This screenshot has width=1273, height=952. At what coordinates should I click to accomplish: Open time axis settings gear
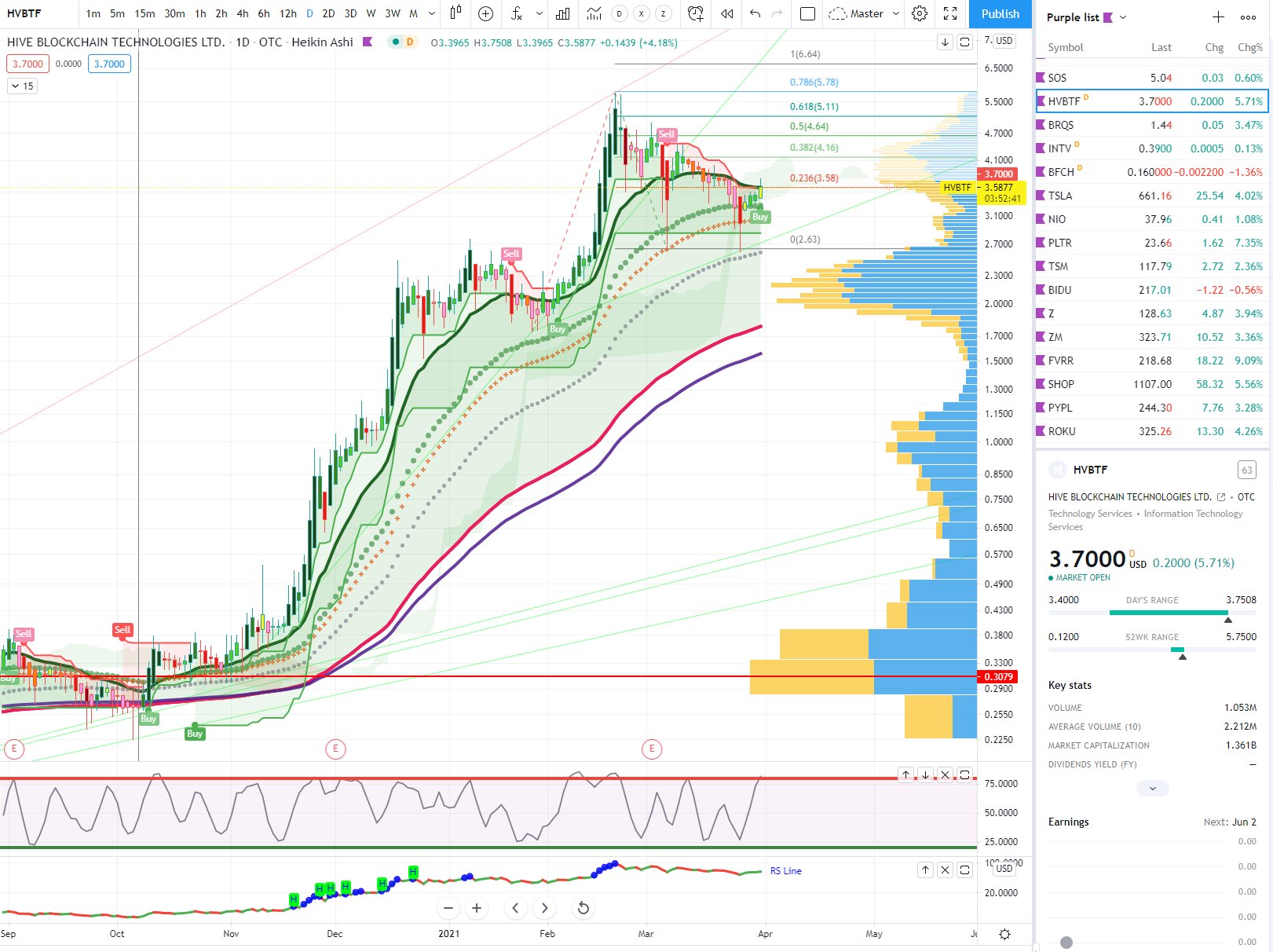point(1004,934)
